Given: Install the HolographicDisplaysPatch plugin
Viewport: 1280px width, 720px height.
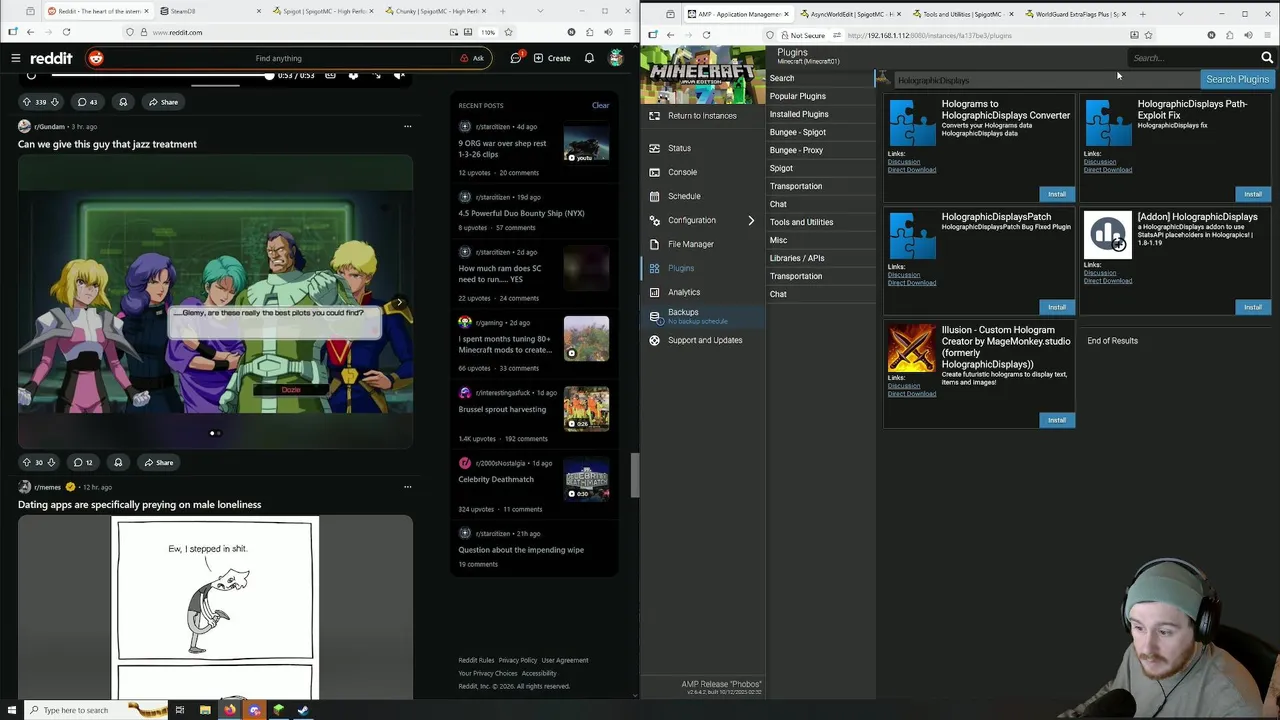Looking at the screenshot, I should (x=1057, y=307).
